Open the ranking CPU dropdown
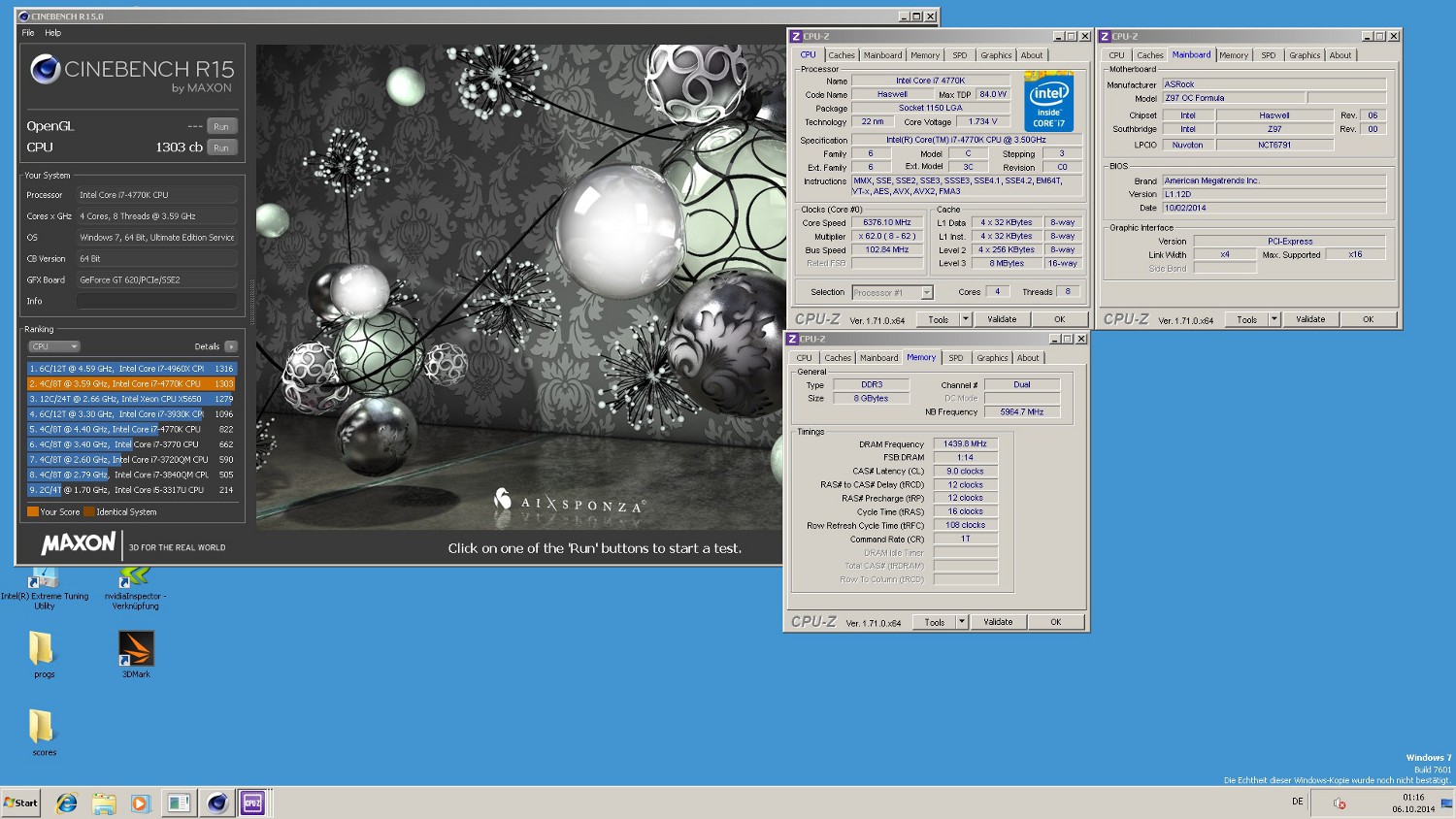1456x819 pixels. coord(53,346)
